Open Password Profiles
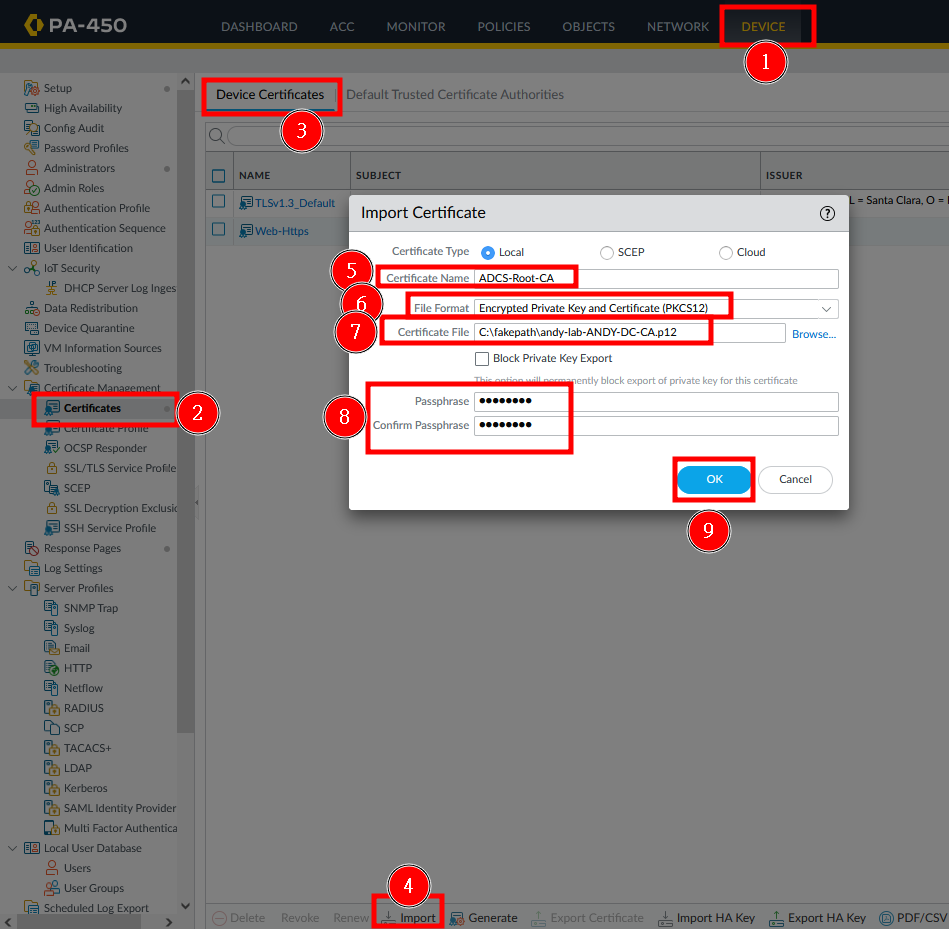The height and width of the screenshot is (929, 949). [86, 148]
